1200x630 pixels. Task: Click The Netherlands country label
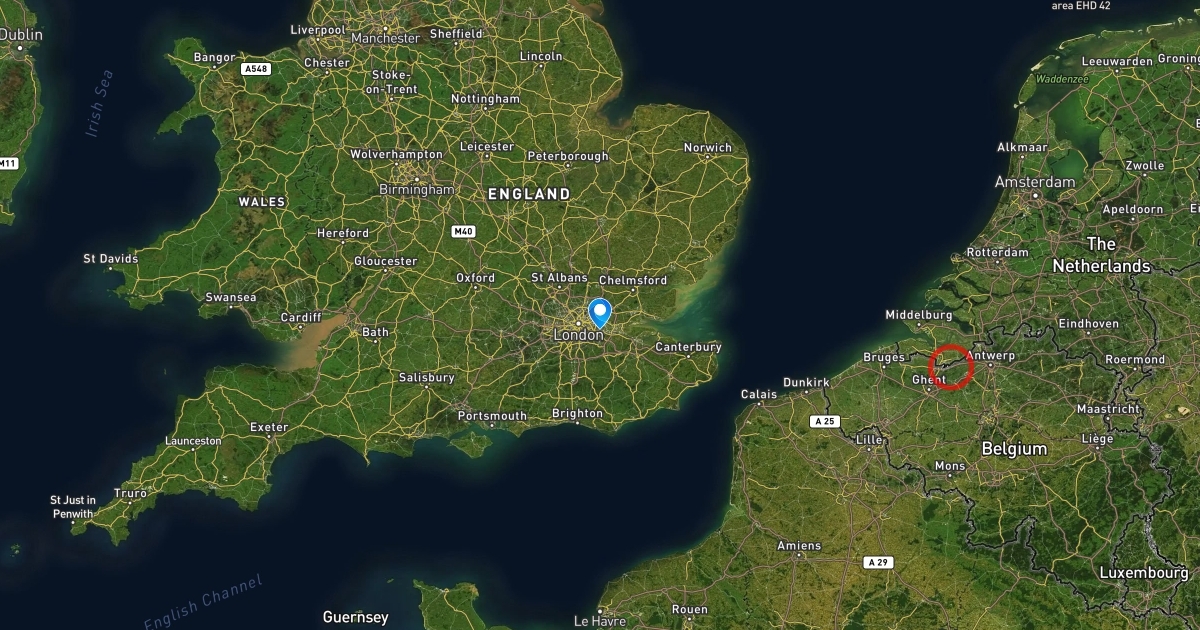point(1101,255)
